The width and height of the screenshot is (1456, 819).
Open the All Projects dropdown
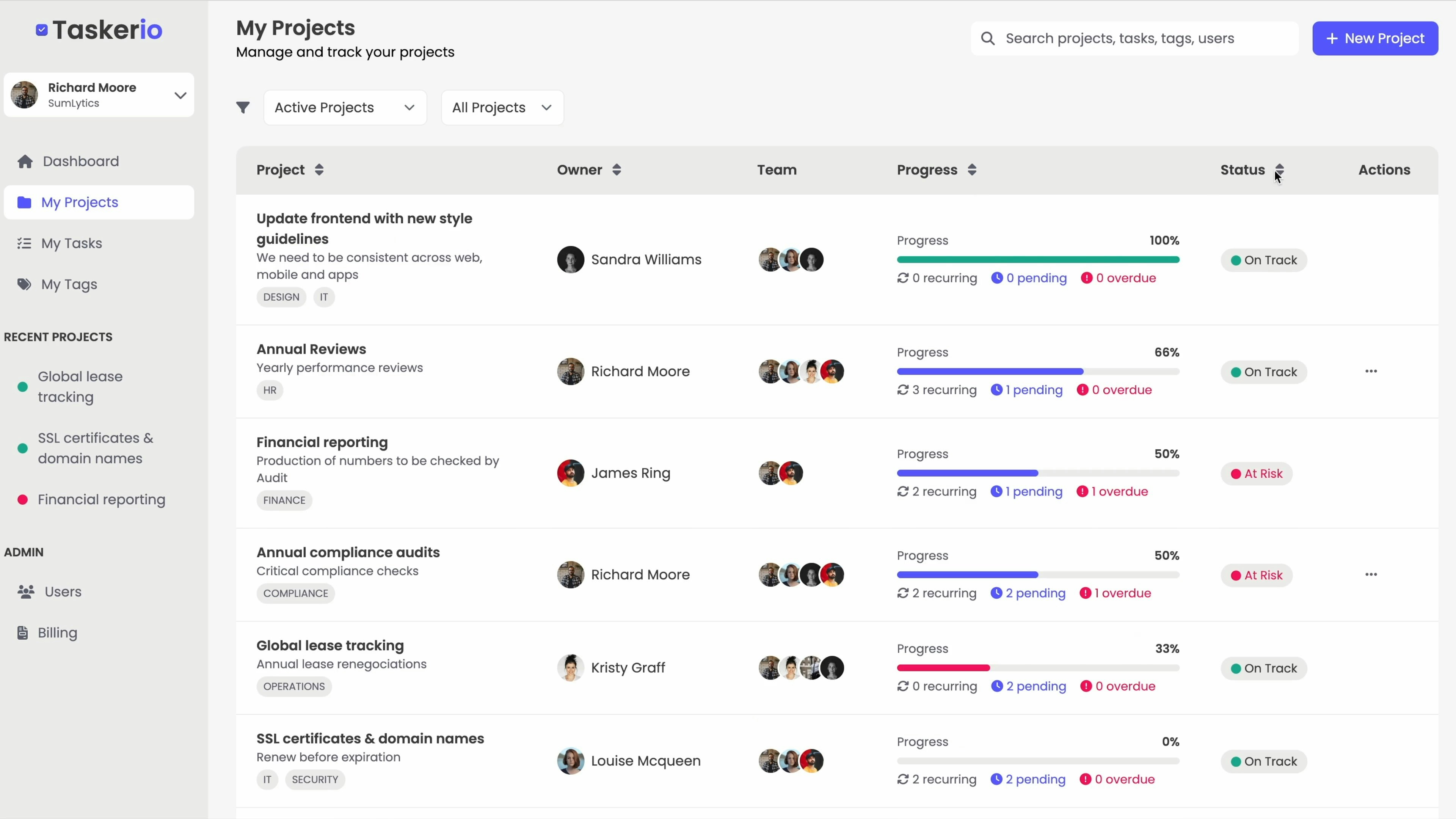[x=502, y=107]
